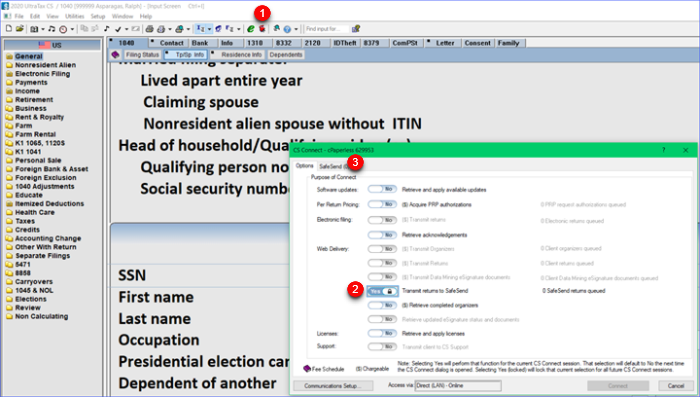
Task: Toggle Transmit Organizers switch
Action: point(382,249)
